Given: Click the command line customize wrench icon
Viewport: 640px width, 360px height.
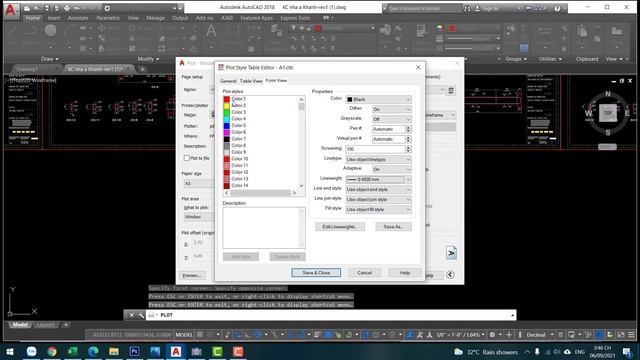Looking at the screenshot, I should [141, 315].
